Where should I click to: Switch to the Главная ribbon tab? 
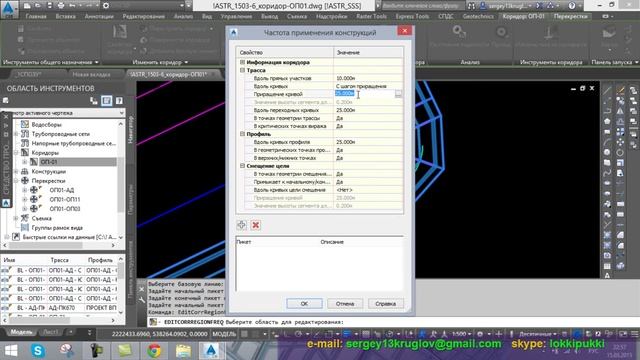coord(36,16)
